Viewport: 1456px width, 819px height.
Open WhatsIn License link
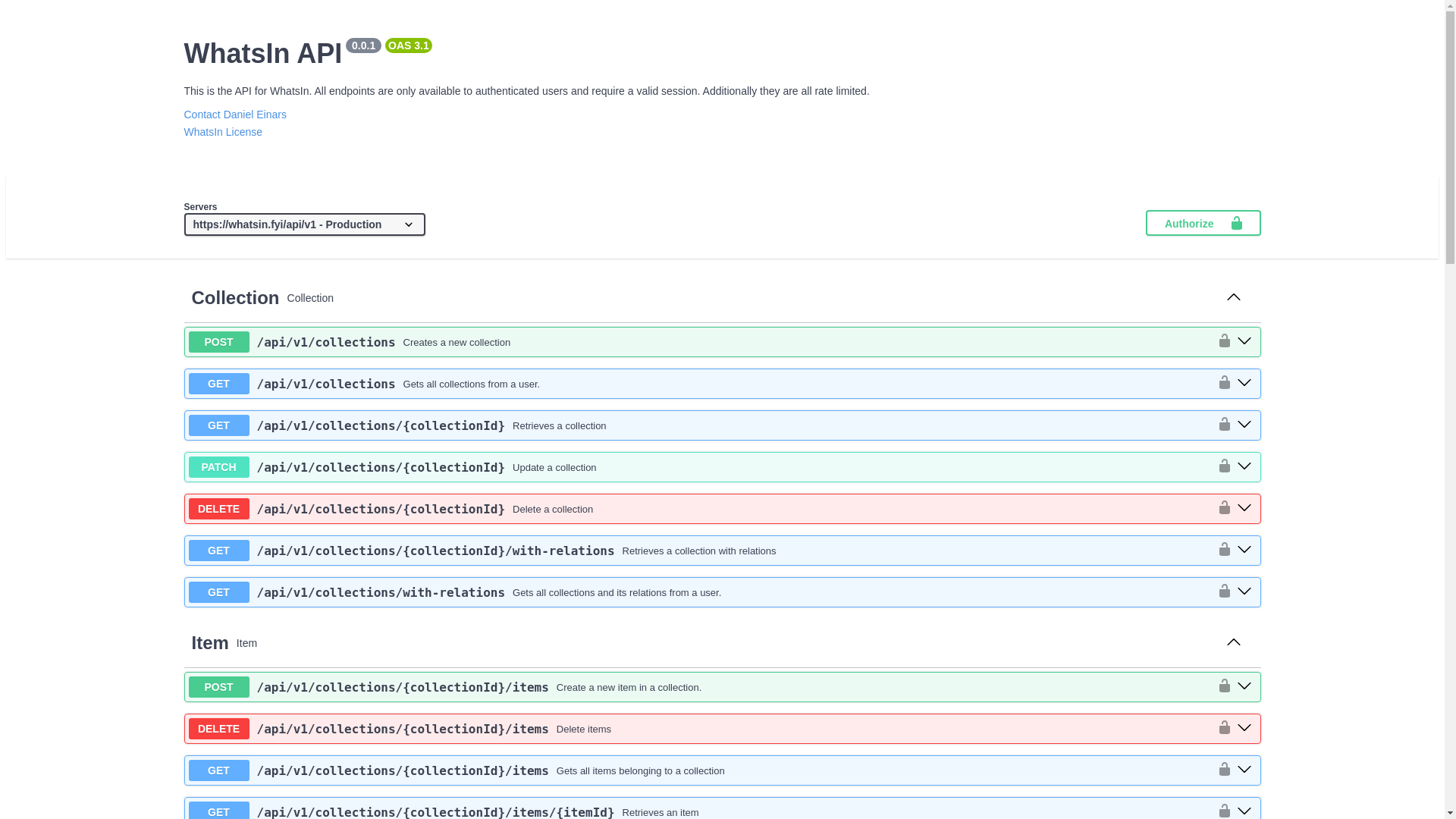coord(223,132)
